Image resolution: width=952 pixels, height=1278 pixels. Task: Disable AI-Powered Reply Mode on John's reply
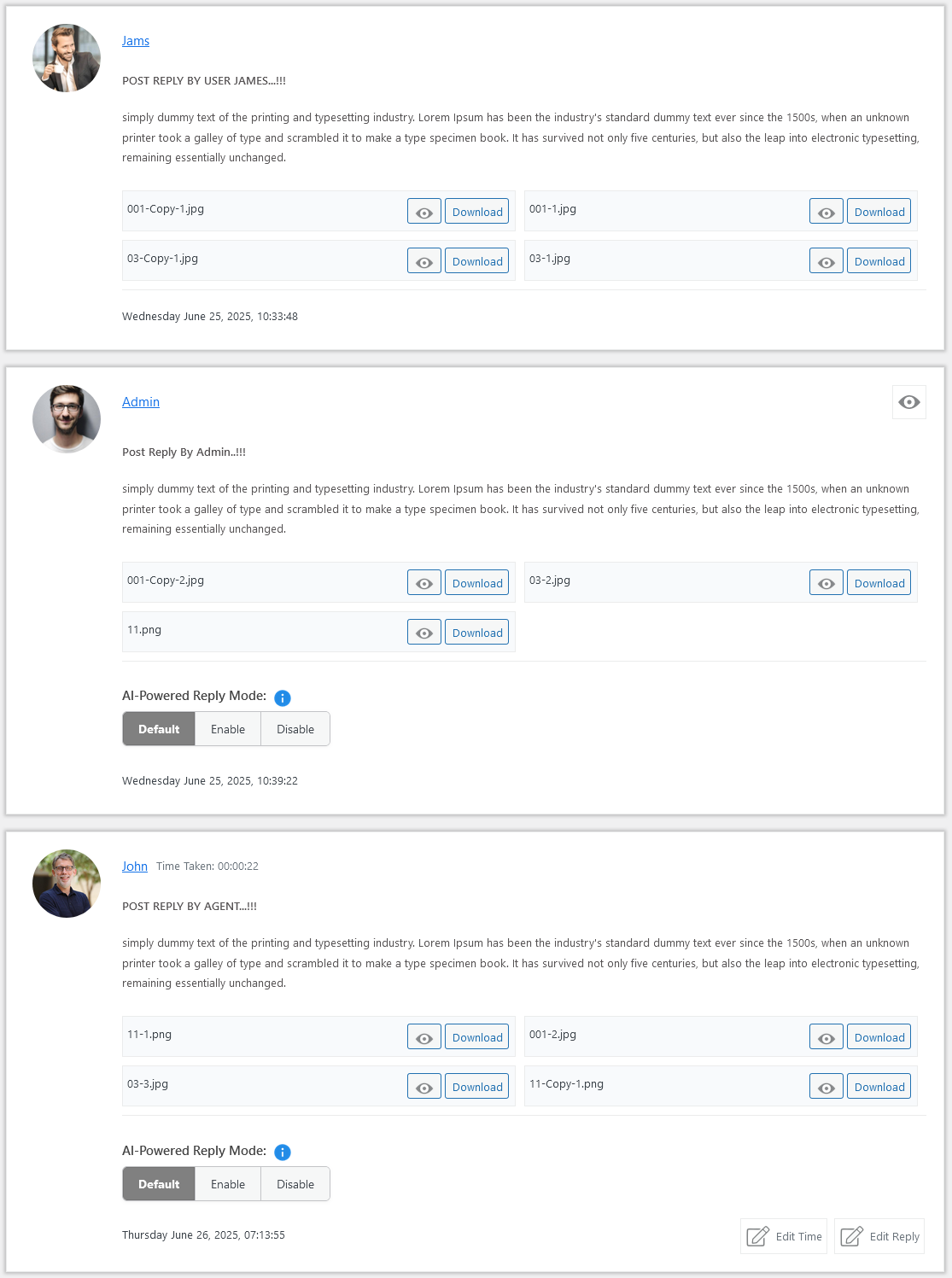point(295,1184)
